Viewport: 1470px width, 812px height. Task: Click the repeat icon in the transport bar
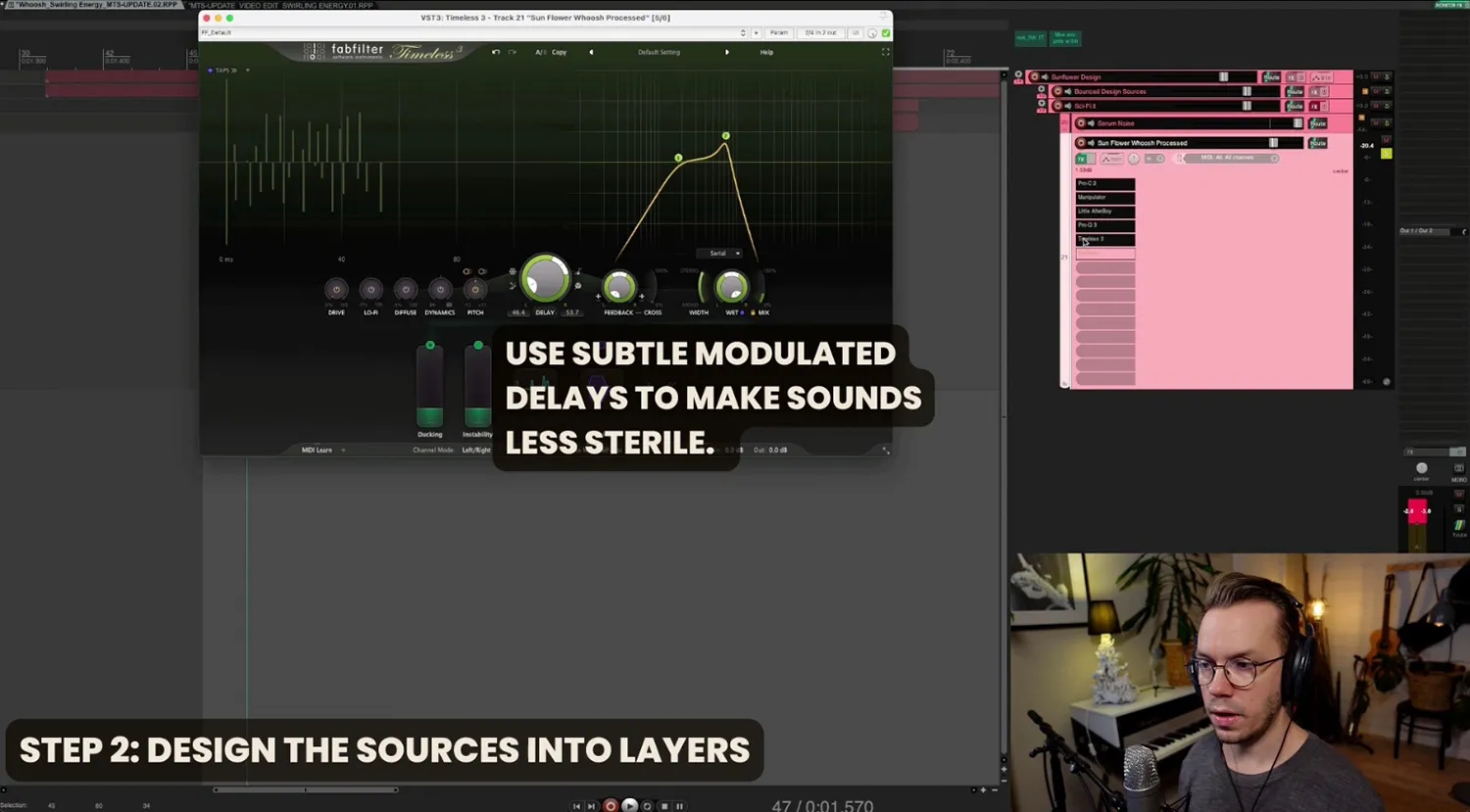point(647,806)
